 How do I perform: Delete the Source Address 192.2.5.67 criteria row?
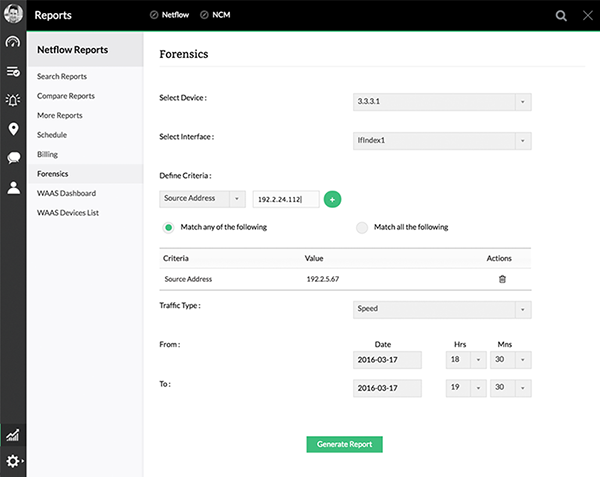502,279
